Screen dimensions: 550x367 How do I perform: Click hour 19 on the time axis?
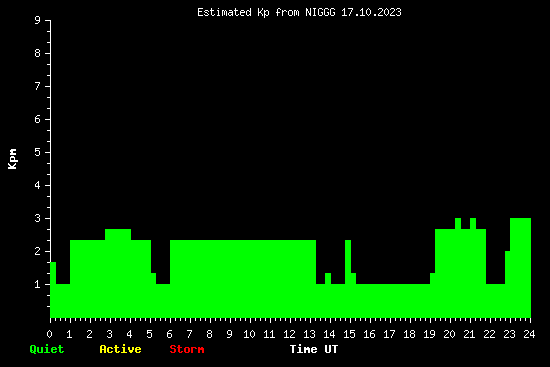[429, 334]
